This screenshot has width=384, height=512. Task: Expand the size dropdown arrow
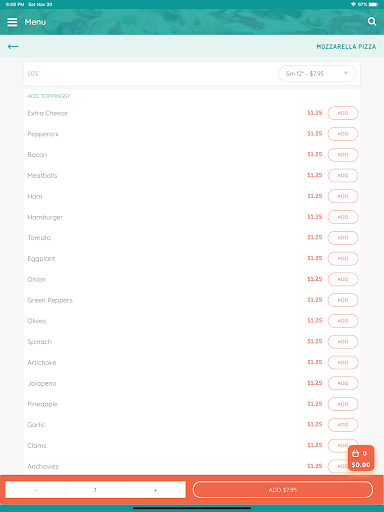346,73
